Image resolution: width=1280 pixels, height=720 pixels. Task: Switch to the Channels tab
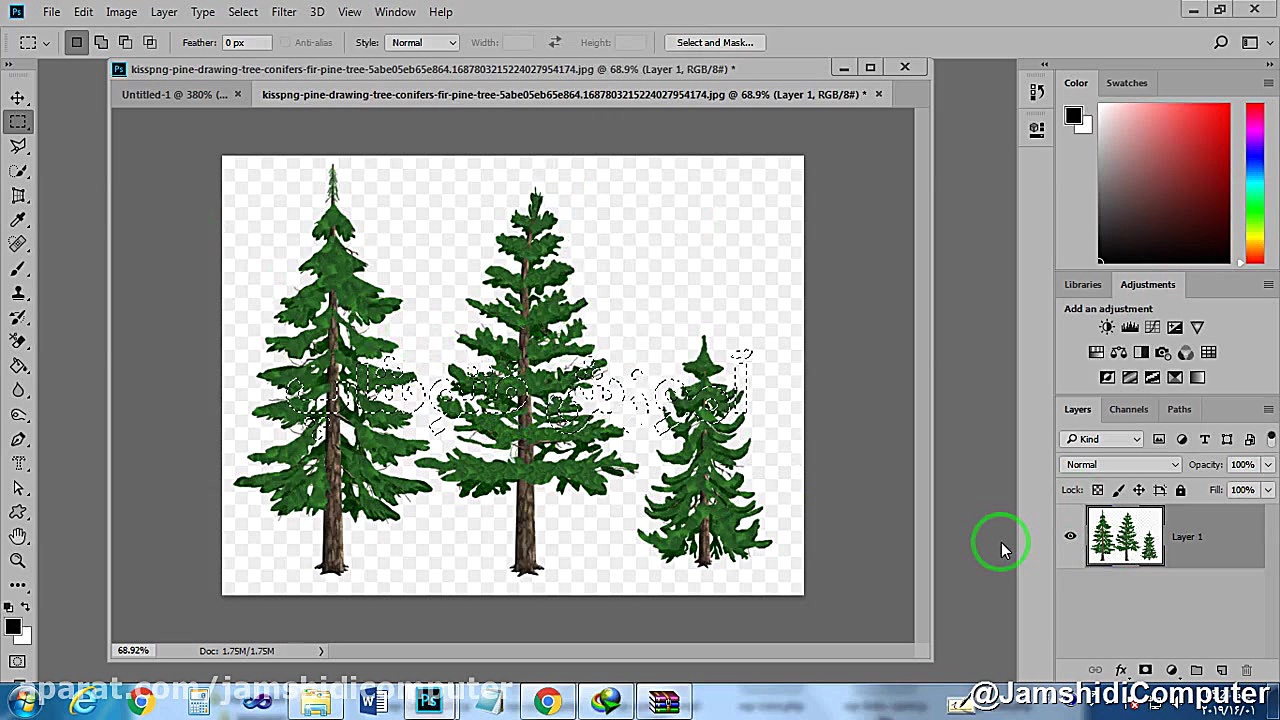pyautogui.click(x=1128, y=409)
